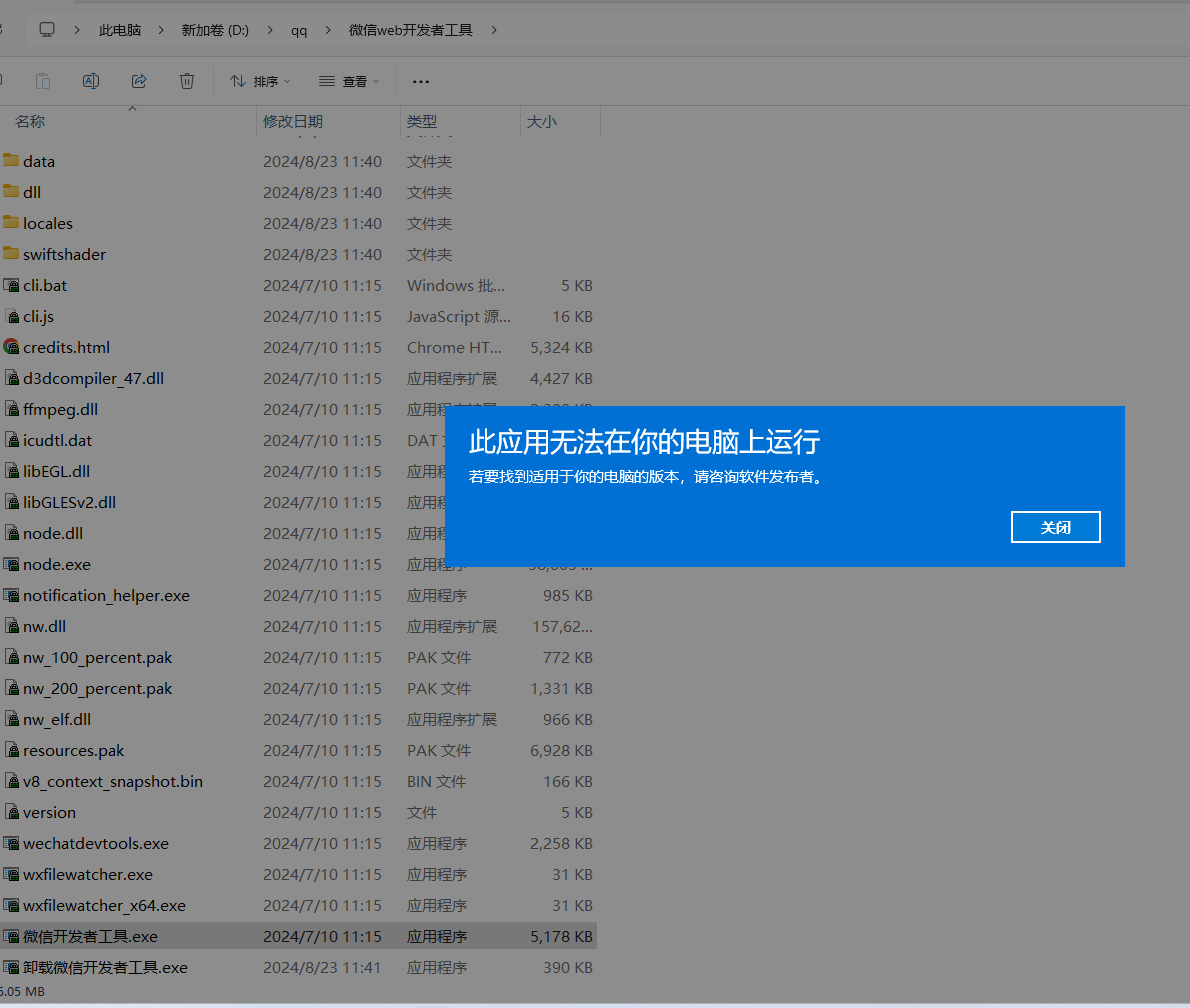
Task: Sort by 修改日期 column header
Action: (293, 121)
